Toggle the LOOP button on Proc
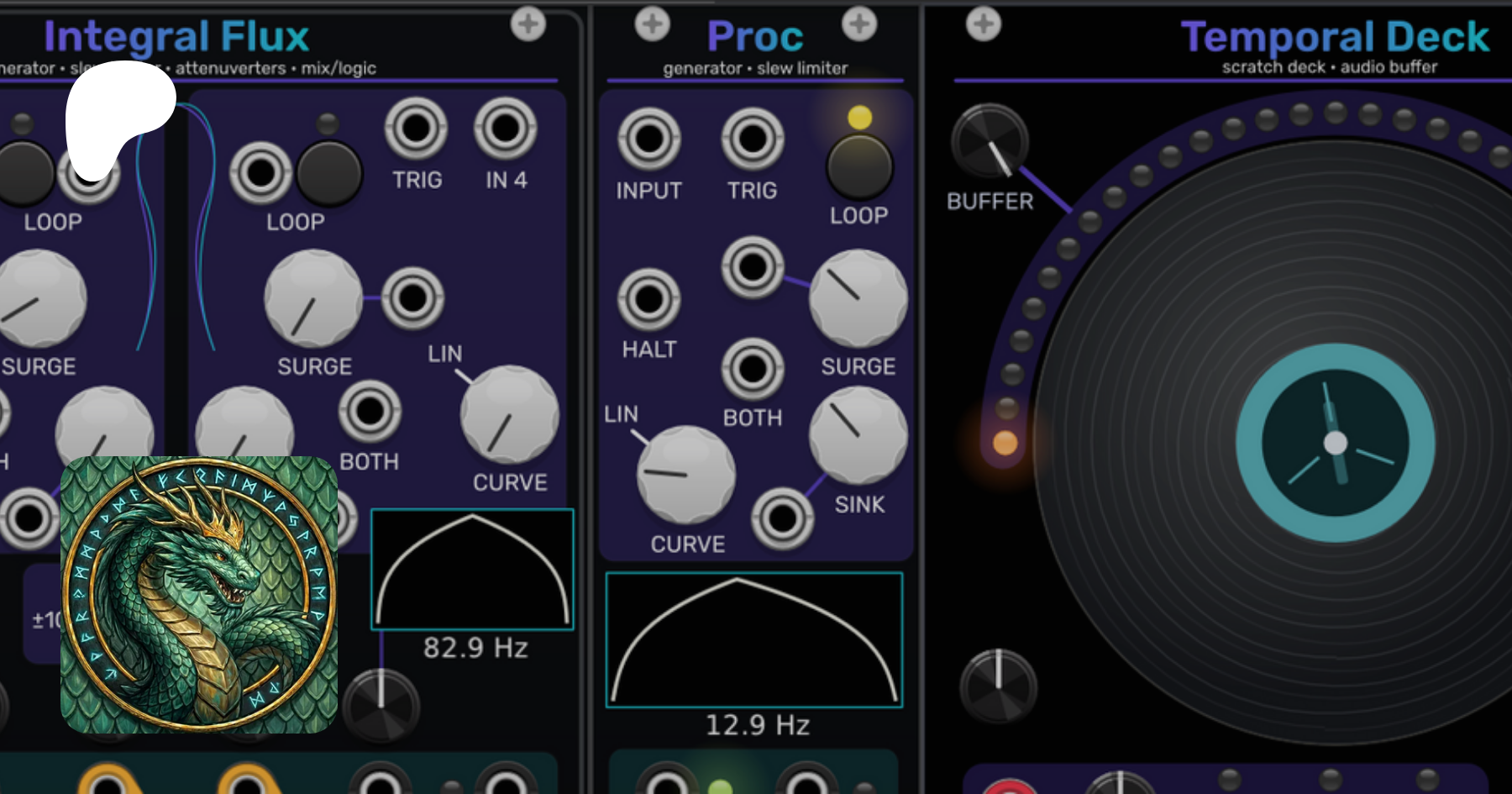 (858, 166)
